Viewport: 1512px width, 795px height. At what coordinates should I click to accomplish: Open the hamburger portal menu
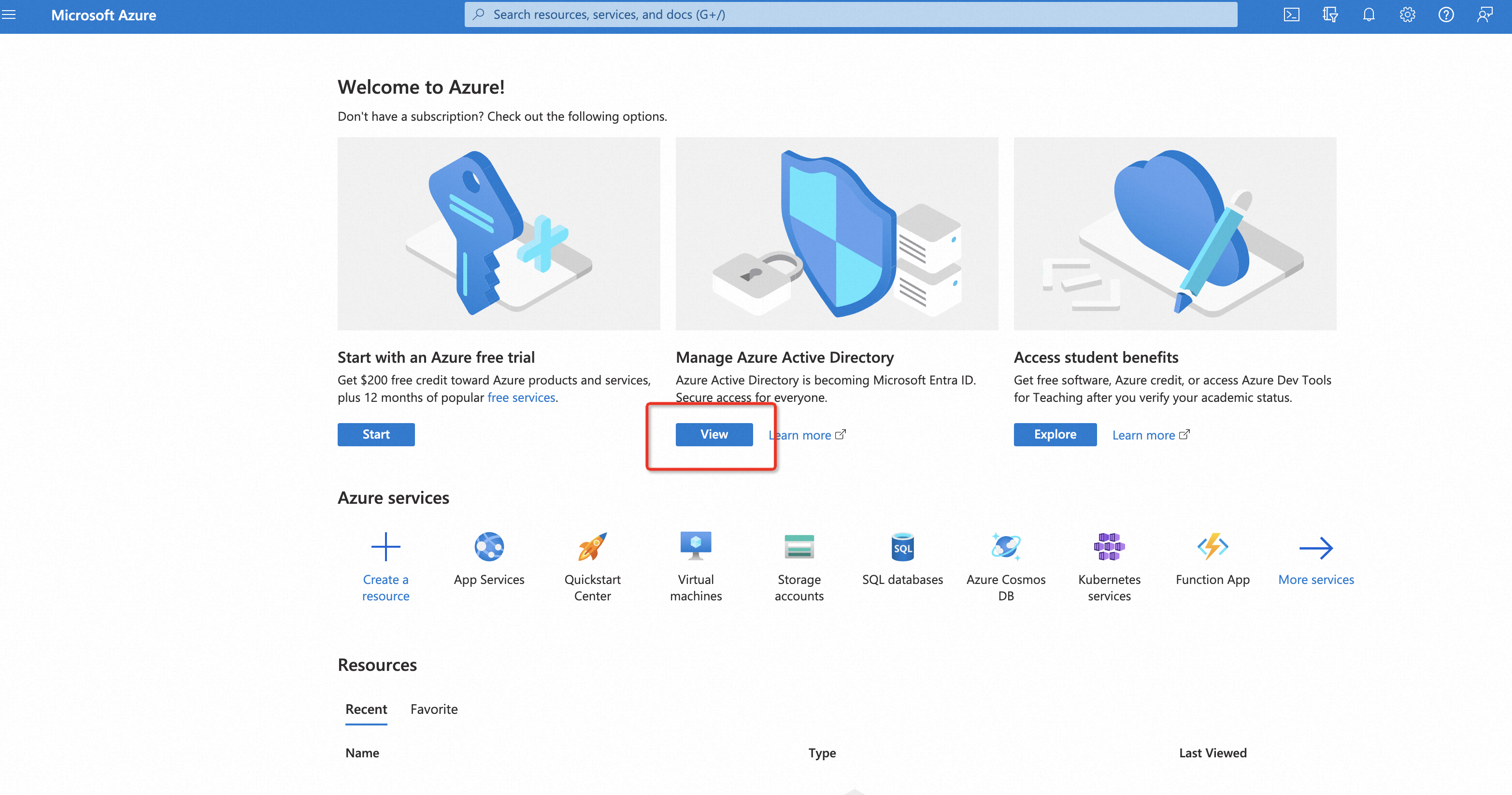coord(9,14)
